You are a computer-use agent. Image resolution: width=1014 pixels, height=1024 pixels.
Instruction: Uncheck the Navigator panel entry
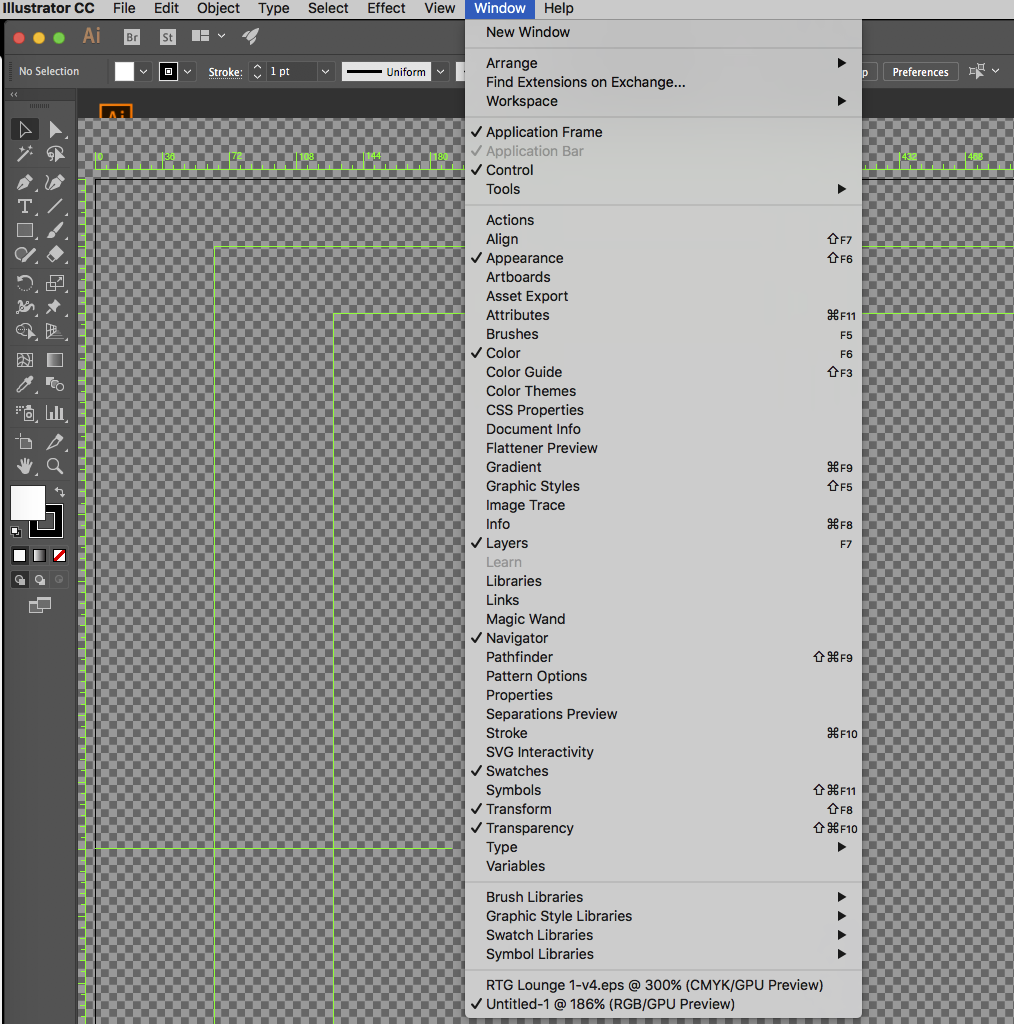[663, 638]
